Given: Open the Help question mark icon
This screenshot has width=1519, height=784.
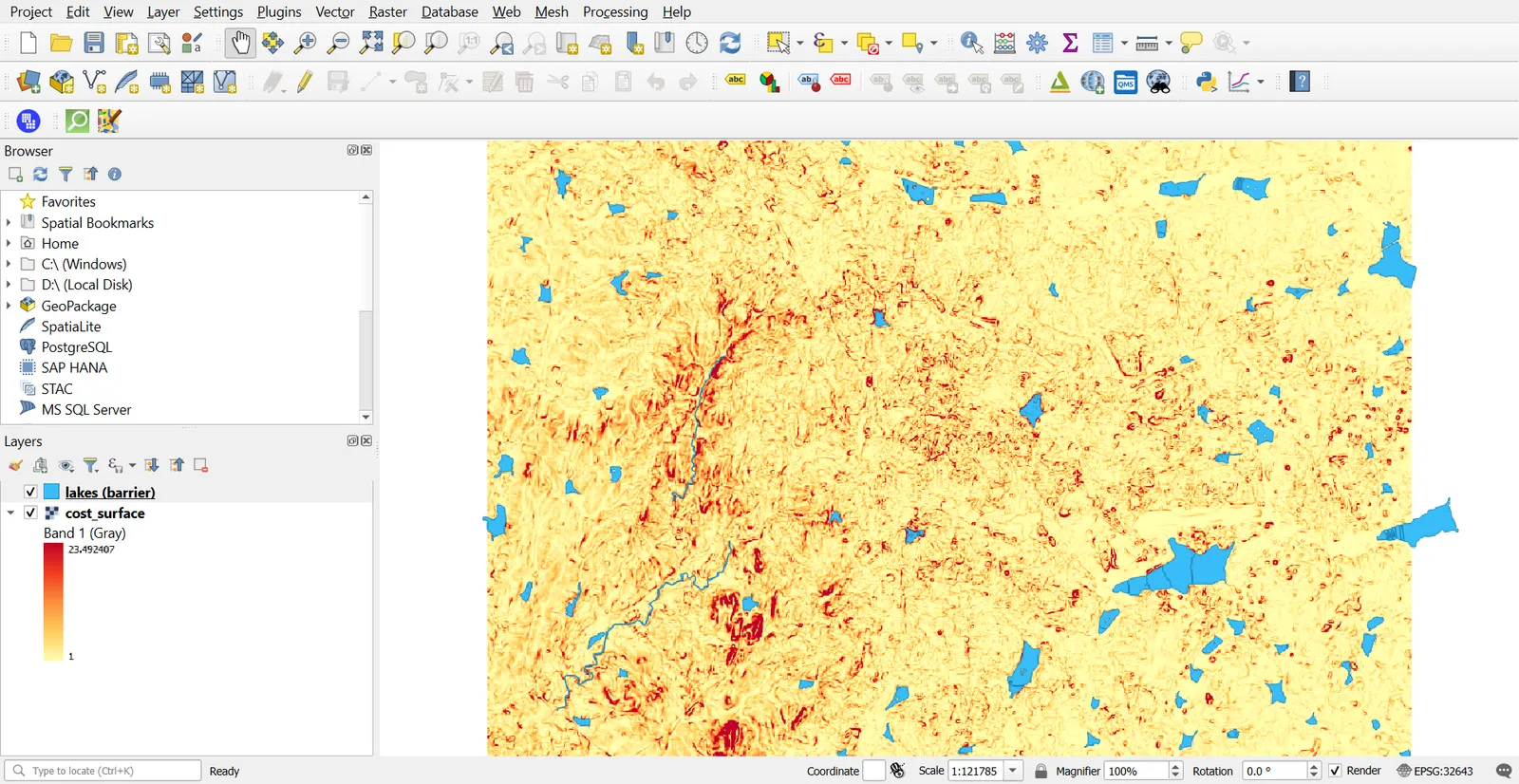Looking at the screenshot, I should 1301,82.
